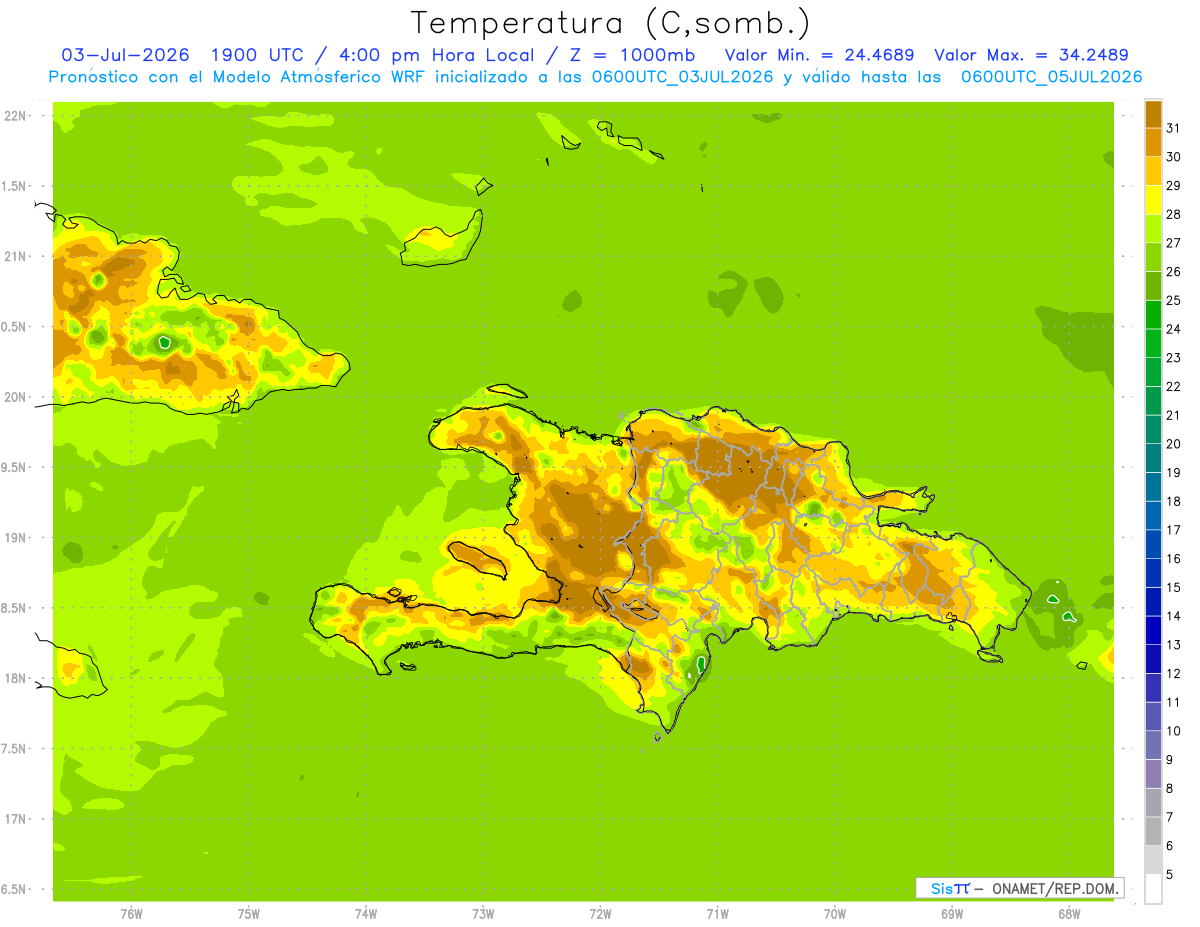The image size is (1200, 927).
Task: Click the dark brown legend swatch above 31
Action: [1153, 113]
